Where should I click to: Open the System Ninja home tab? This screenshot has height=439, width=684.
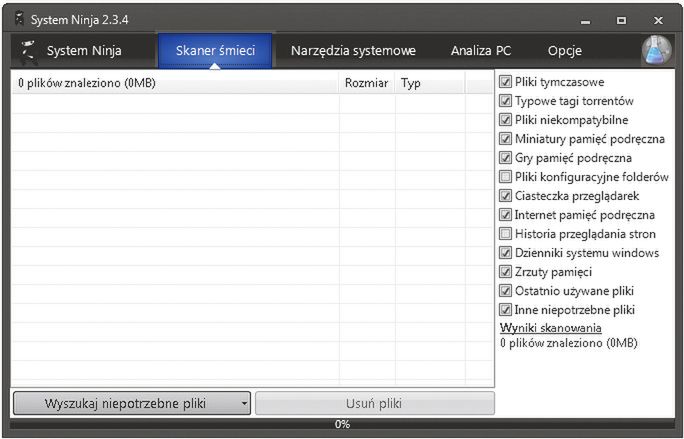(x=83, y=51)
